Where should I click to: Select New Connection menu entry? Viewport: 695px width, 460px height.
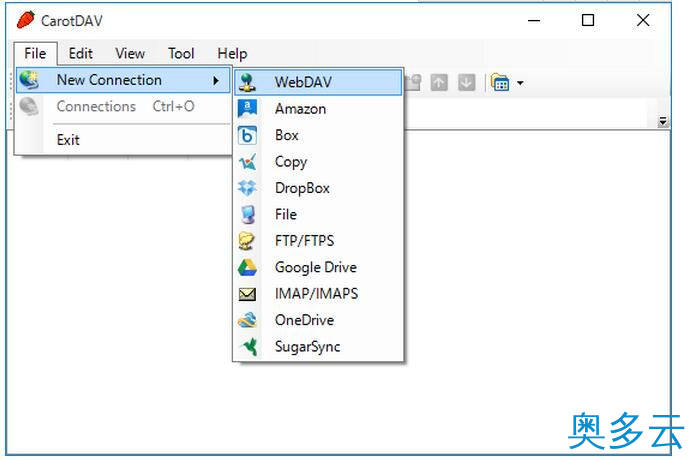coord(123,80)
